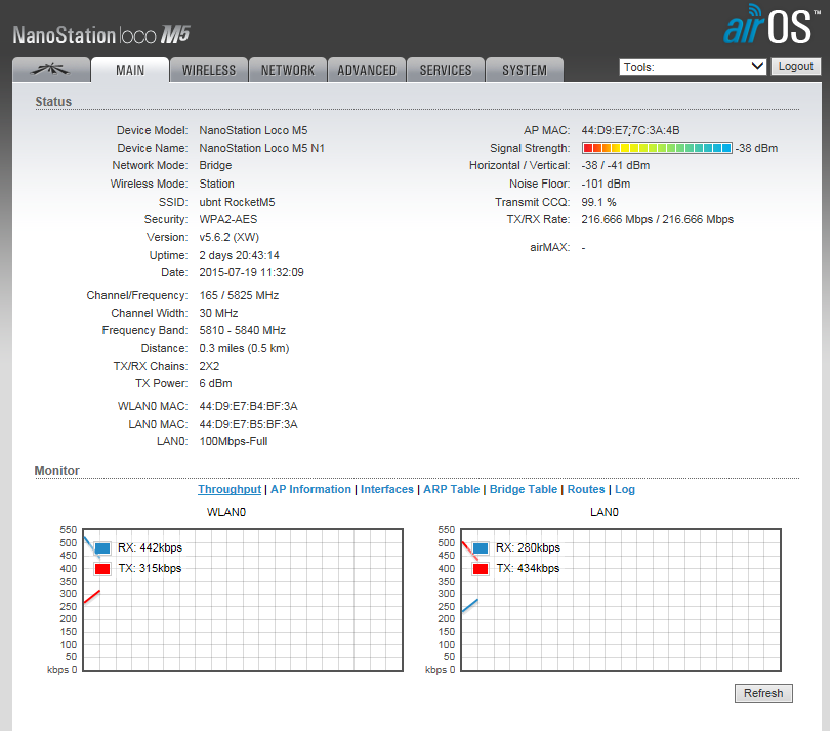This screenshot has width=830, height=731.
Task: Click the Signal Strength color bar
Action: click(x=657, y=148)
